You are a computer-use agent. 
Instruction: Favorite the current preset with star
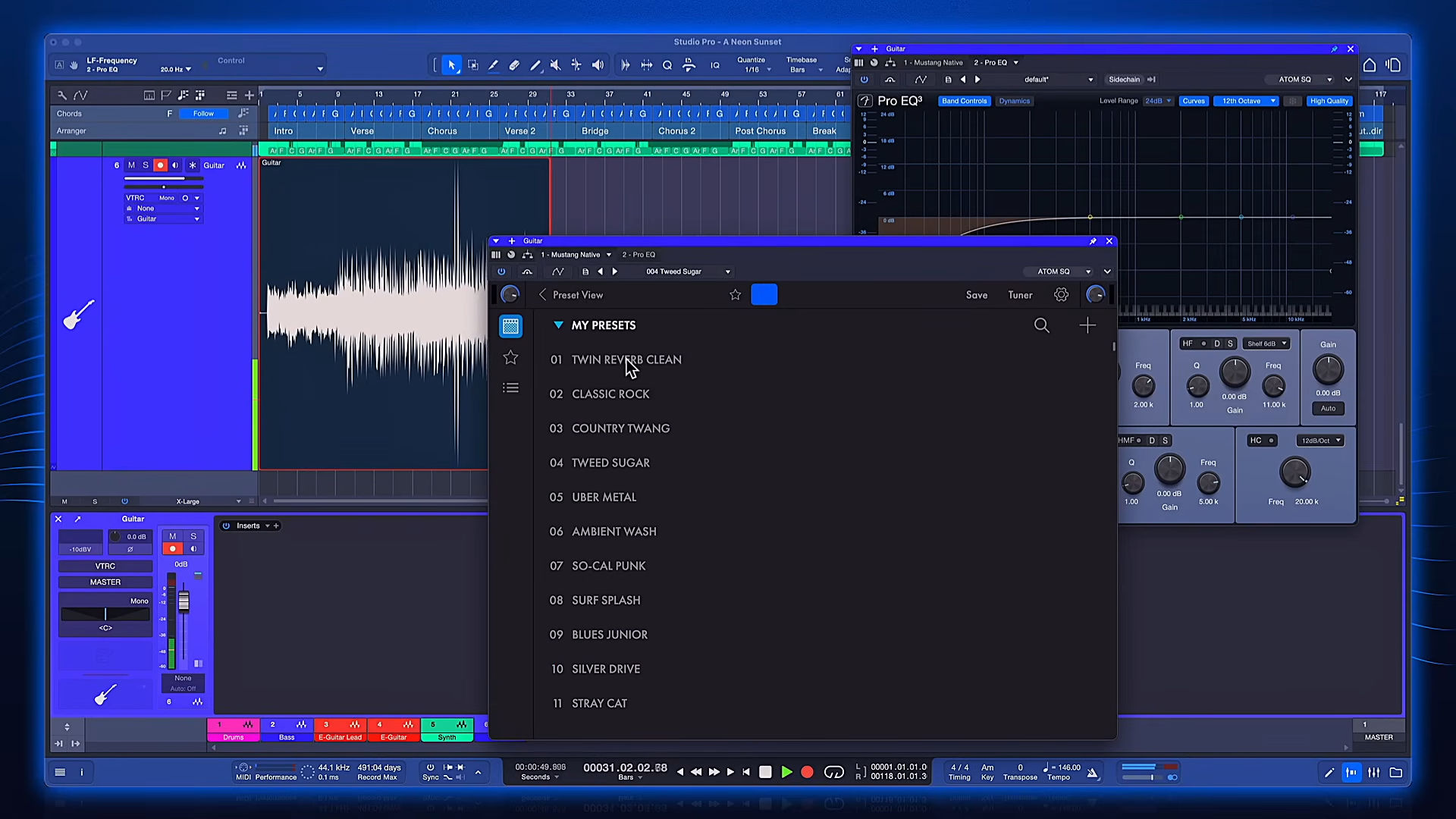point(735,295)
